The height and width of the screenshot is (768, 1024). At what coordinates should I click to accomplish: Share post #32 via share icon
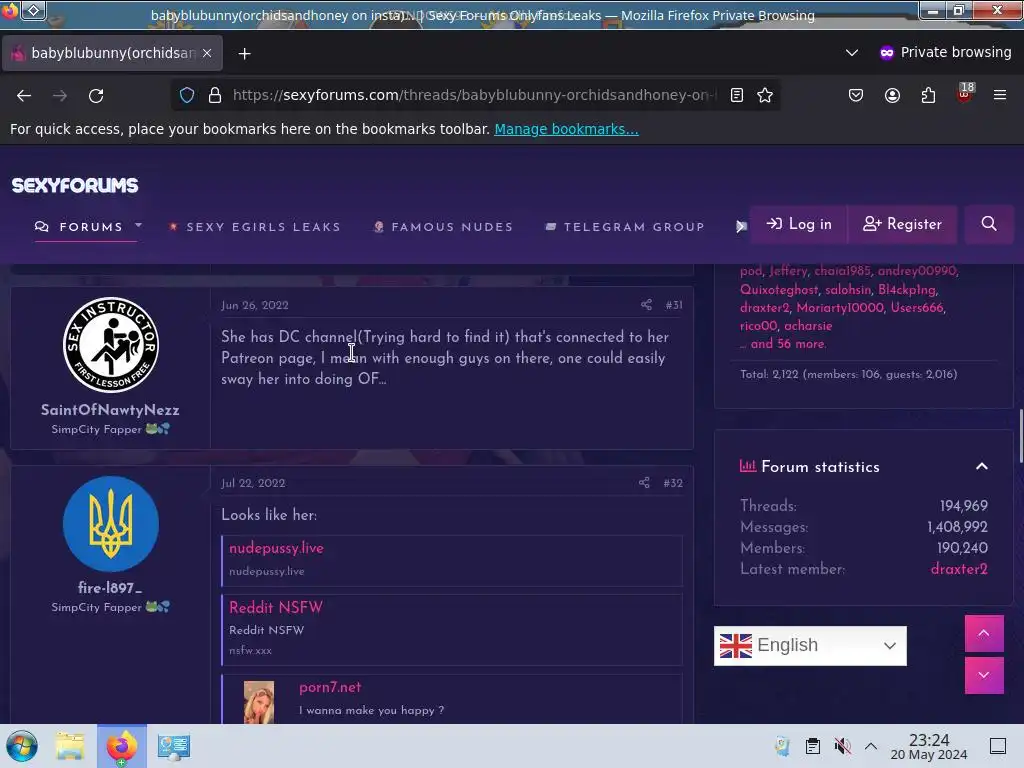click(644, 483)
